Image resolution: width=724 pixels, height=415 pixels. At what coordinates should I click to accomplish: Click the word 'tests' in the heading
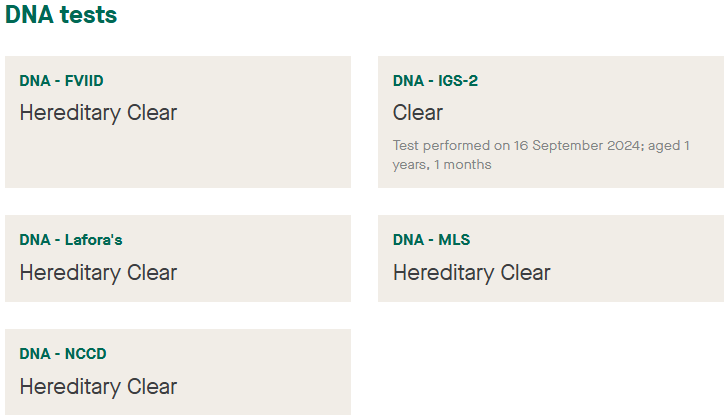pyautogui.click(x=87, y=16)
